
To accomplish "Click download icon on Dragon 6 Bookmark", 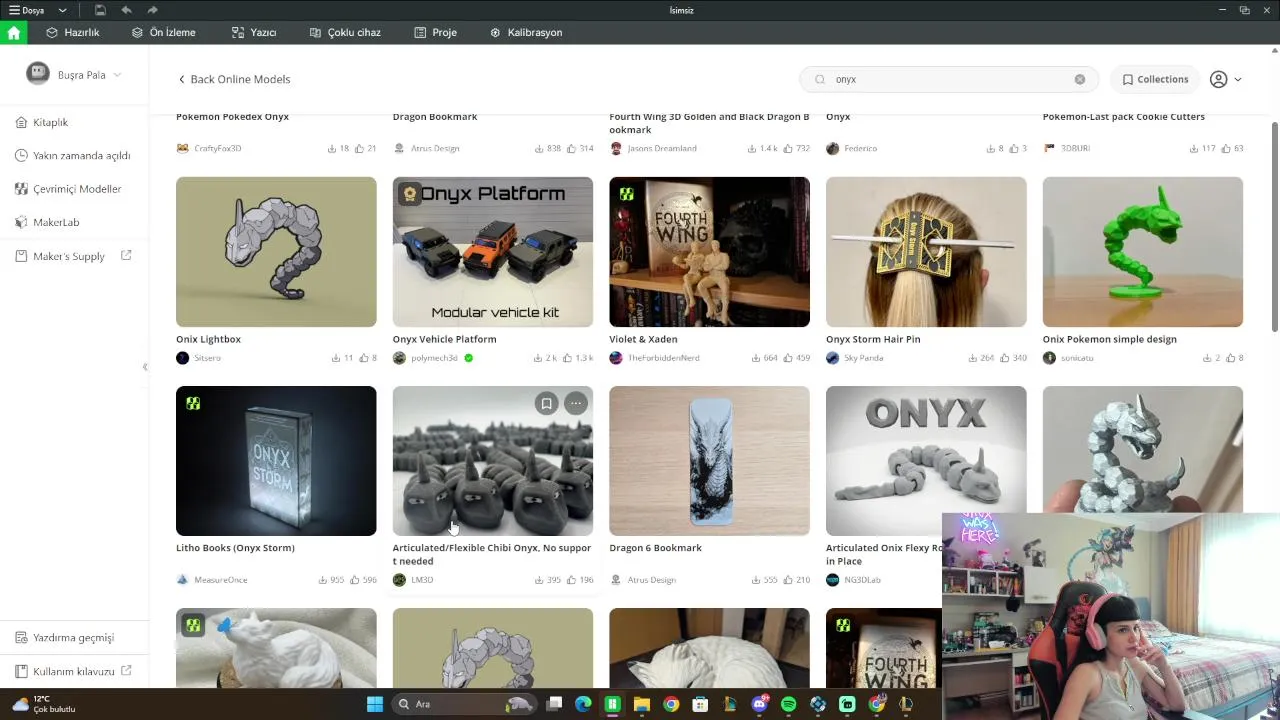I will coord(757,580).
